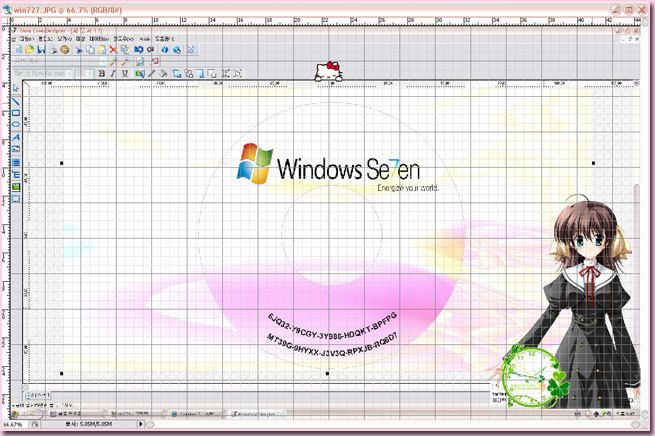
Task: Click the fill bucket icon in formatting bar
Action: point(163,74)
